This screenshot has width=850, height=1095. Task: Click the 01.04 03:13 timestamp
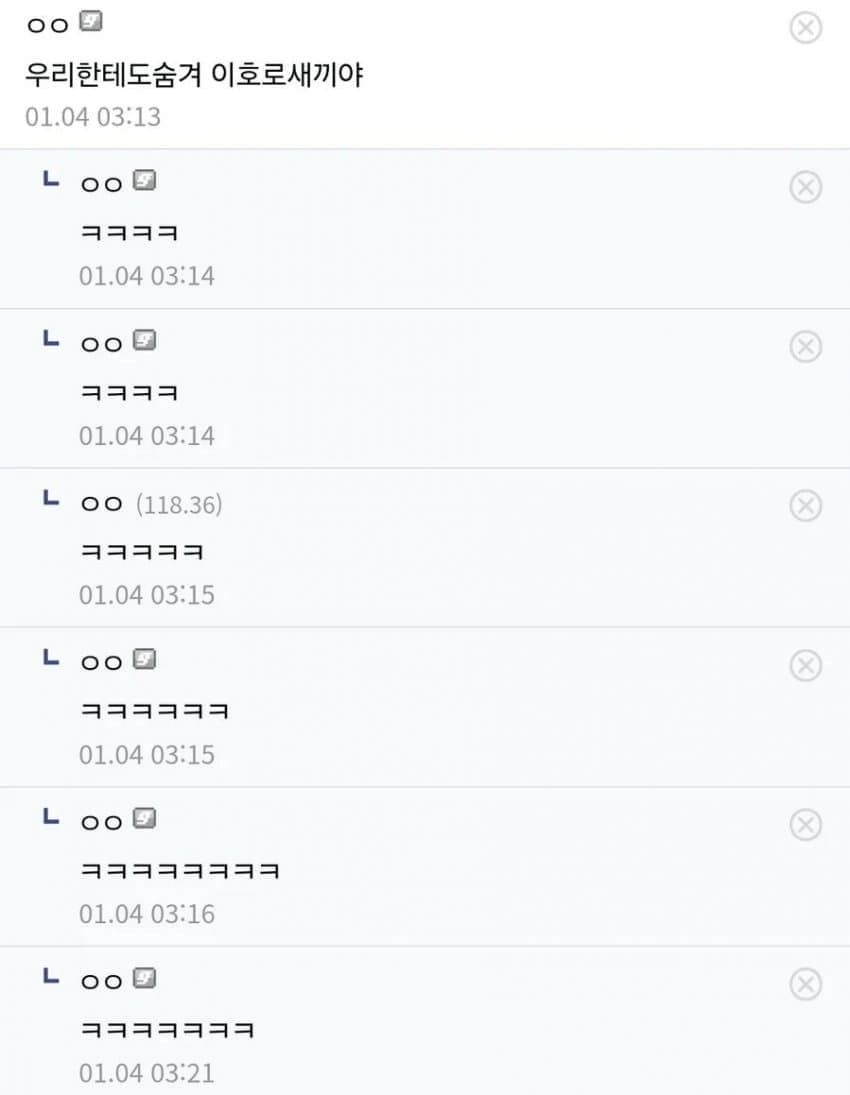pyautogui.click(x=93, y=116)
